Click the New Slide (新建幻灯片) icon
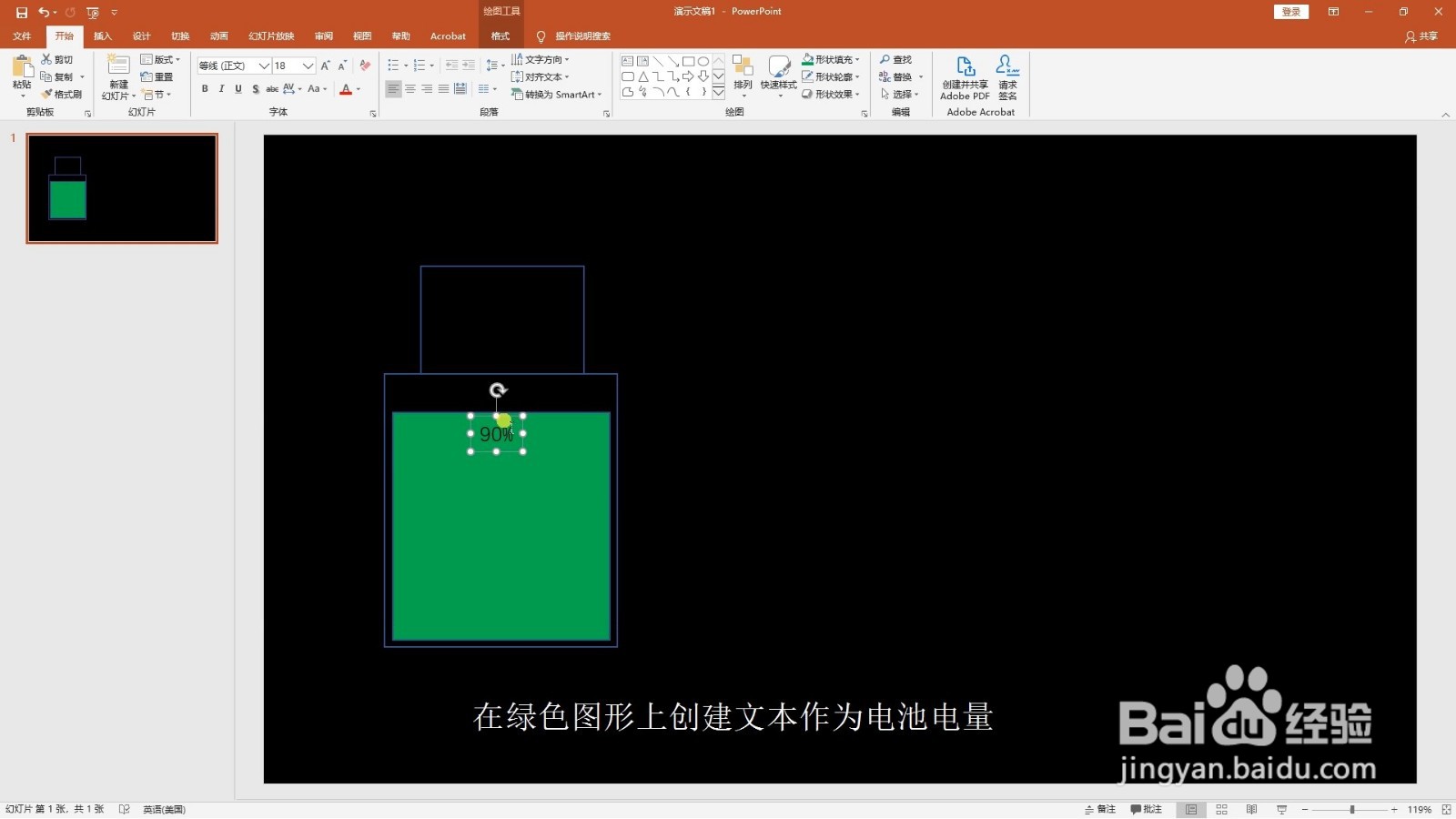 pyautogui.click(x=118, y=65)
